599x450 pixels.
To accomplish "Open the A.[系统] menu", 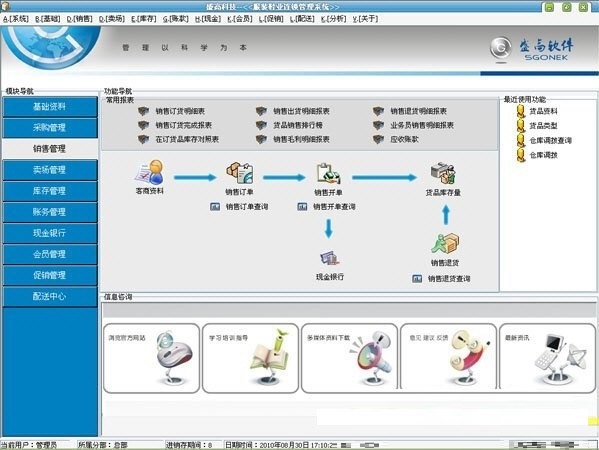I will [x=16, y=19].
